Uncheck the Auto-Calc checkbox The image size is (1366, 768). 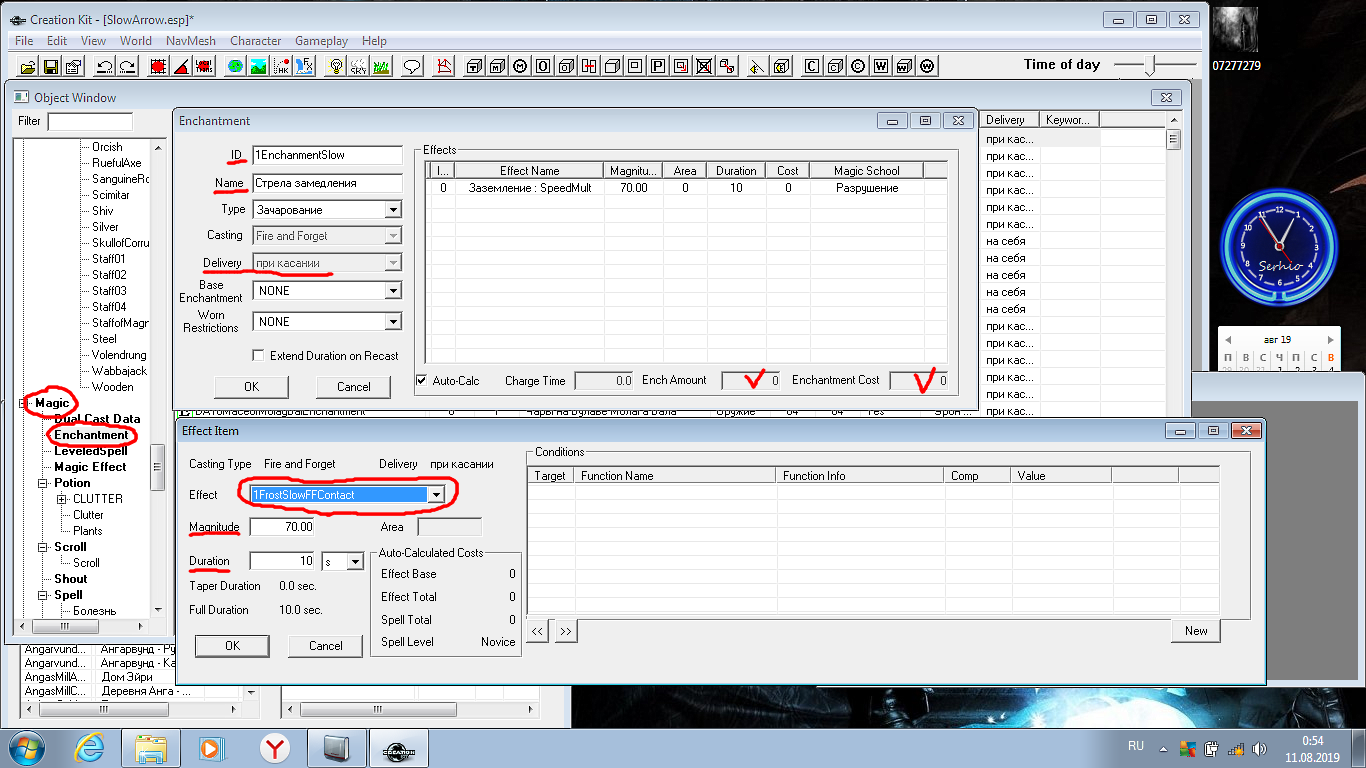[x=421, y=381]
